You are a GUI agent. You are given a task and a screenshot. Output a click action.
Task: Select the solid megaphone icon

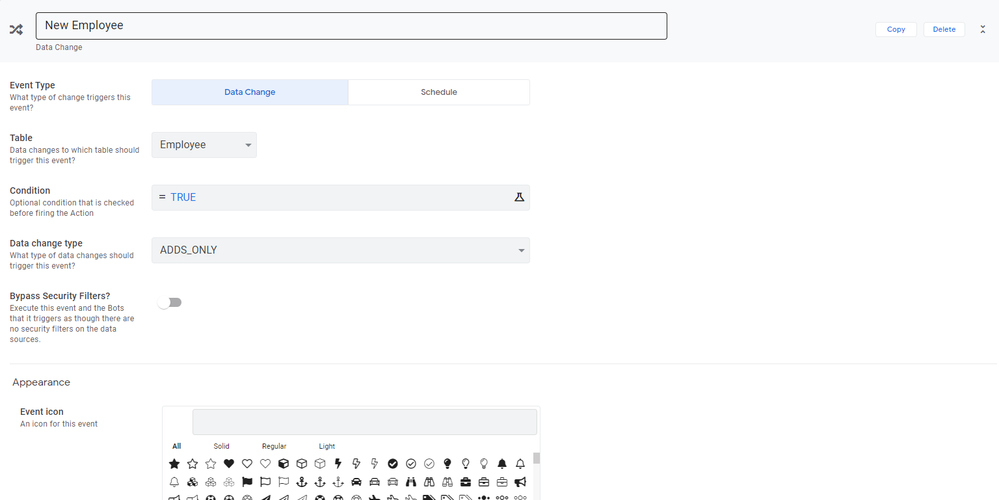coord(520,482)
